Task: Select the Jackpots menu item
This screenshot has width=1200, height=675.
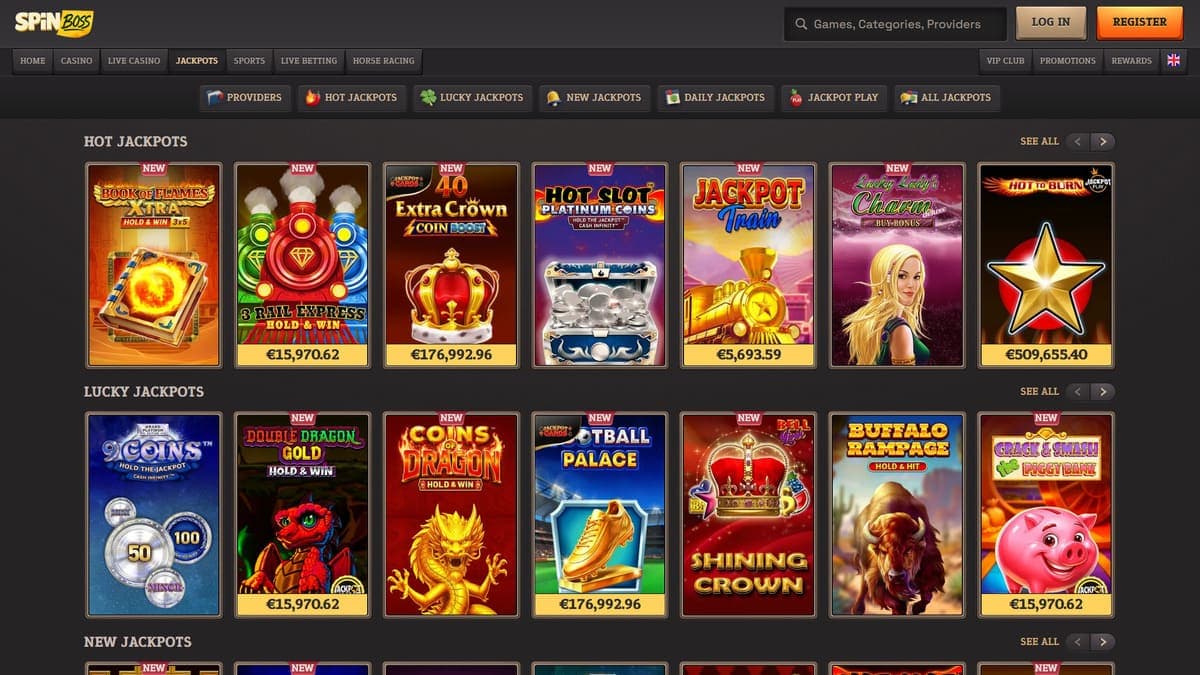Action: point(197,61)
